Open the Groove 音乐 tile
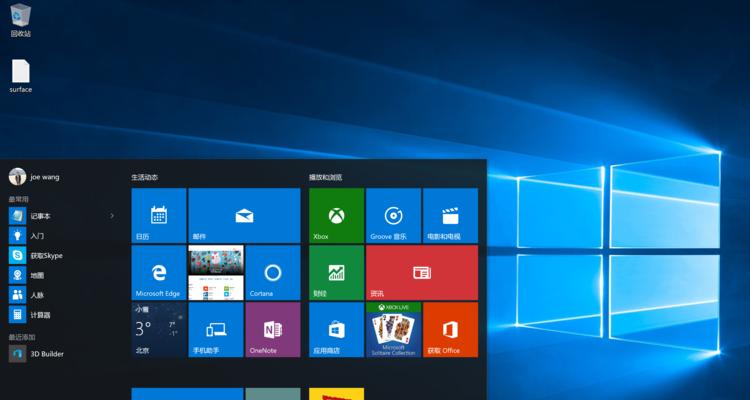Image resolution: width=750 pixels, height=400 pixels. 393,215
